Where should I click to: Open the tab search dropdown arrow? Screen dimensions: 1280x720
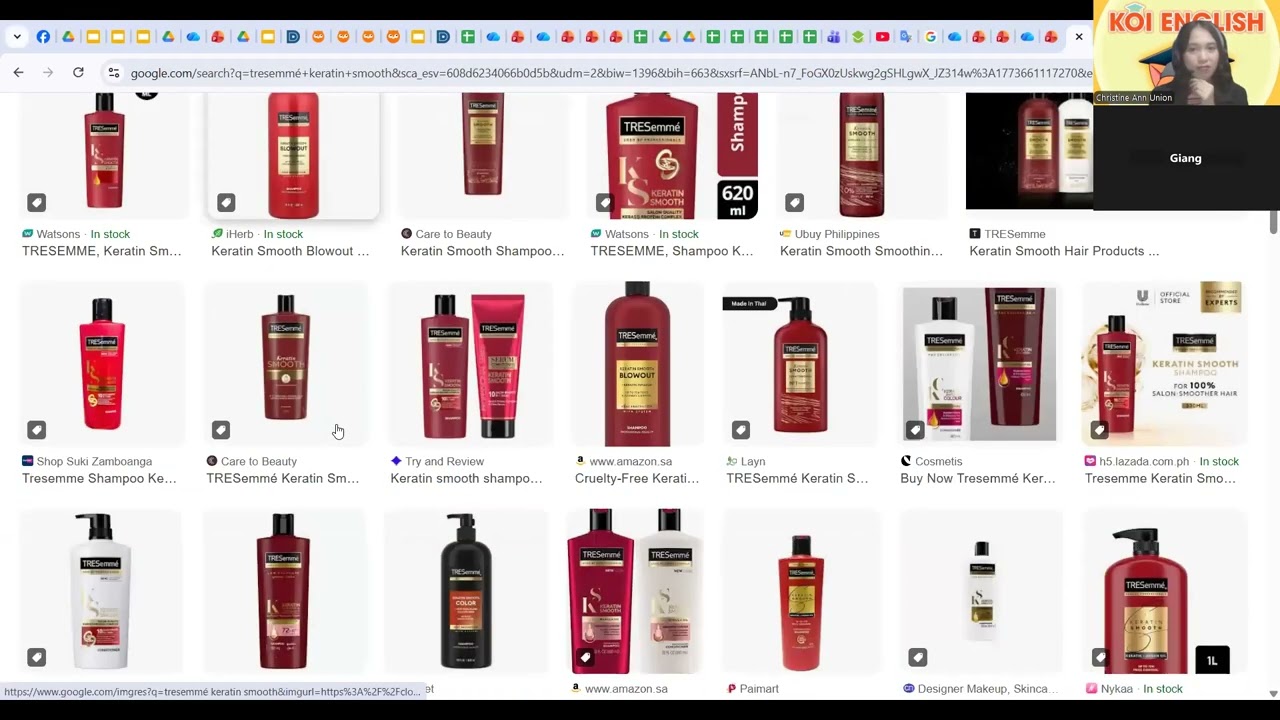point(17,37)
